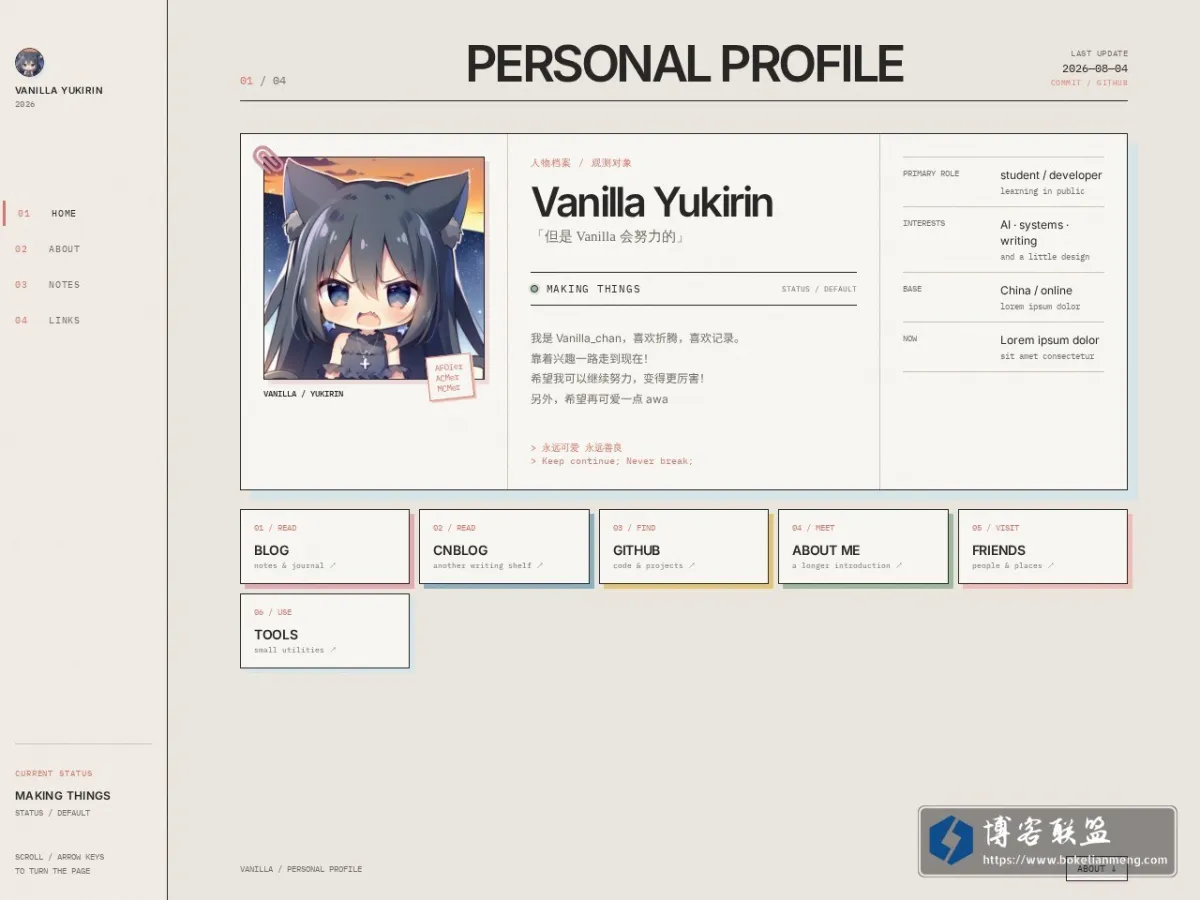This screenshot has height=900, width=1200.
Task: Click the ABOUT ↓ button at page bottom
Action: (1096, 869)
